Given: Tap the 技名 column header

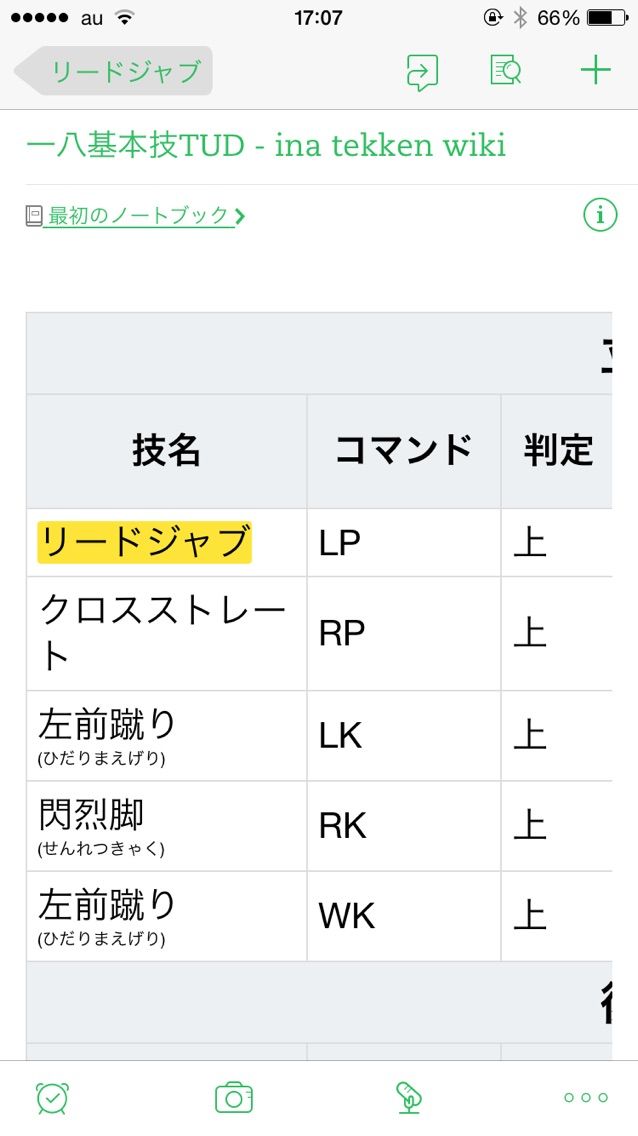Looking at the screenshot, I should 167,451.
